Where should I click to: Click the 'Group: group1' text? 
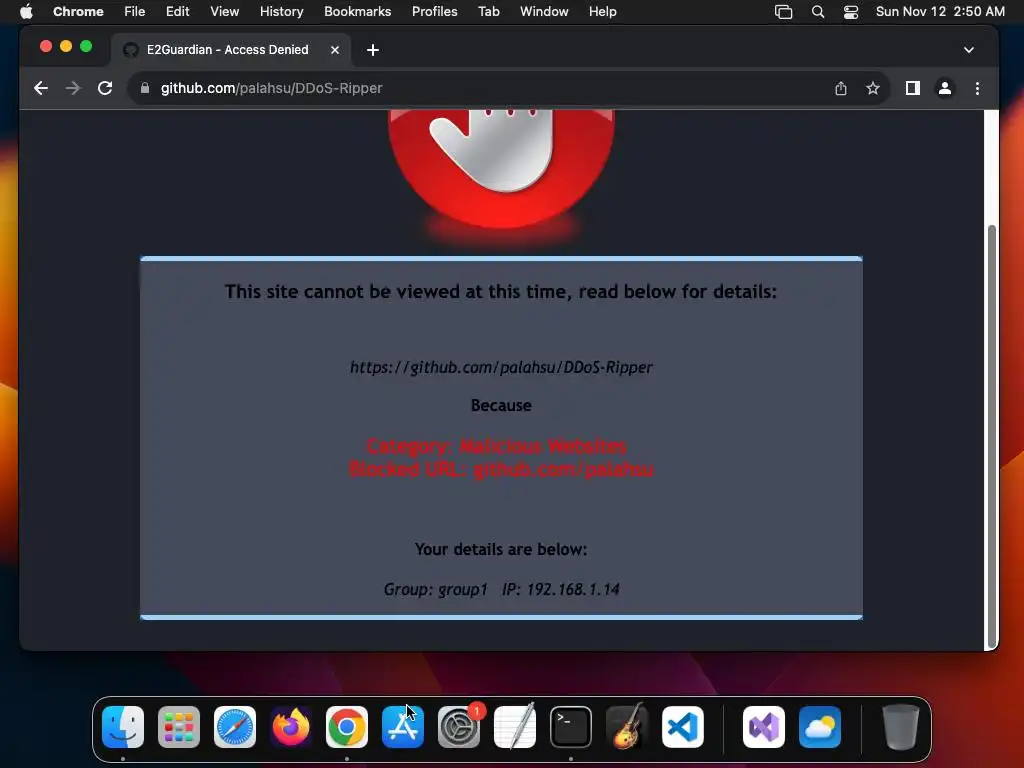point(435,589)
